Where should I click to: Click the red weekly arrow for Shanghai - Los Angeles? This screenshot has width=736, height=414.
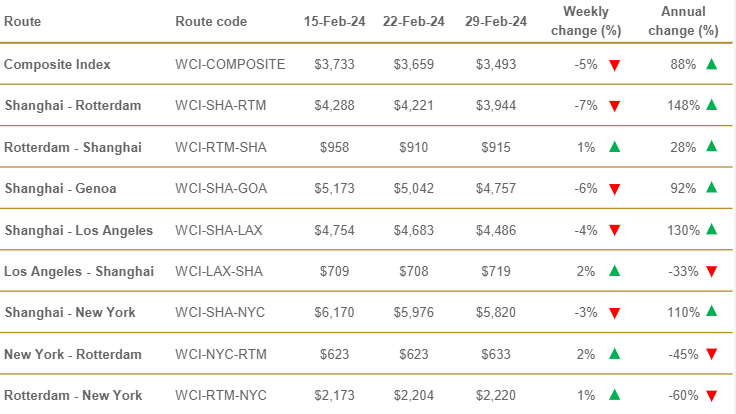[614, 231]
